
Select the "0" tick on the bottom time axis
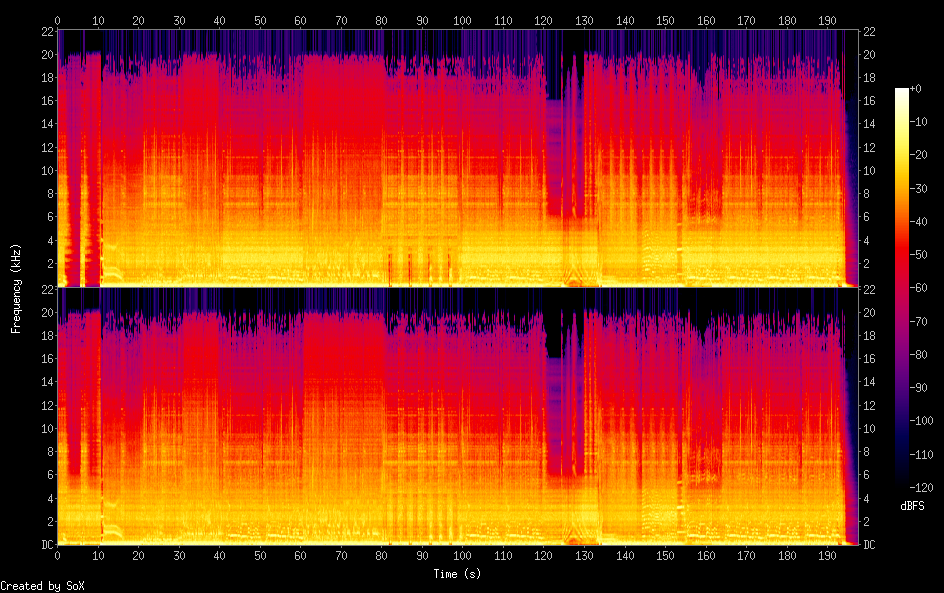58,555
